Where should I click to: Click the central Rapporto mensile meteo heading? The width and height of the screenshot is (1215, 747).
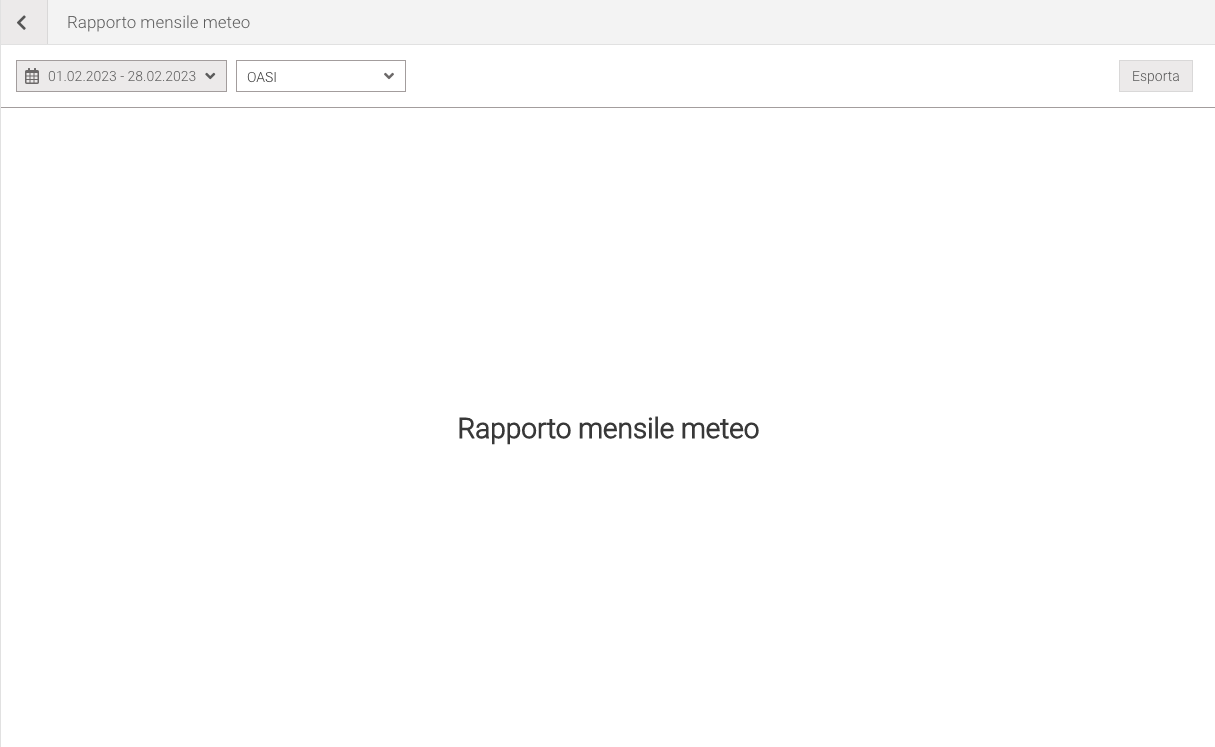608,428
